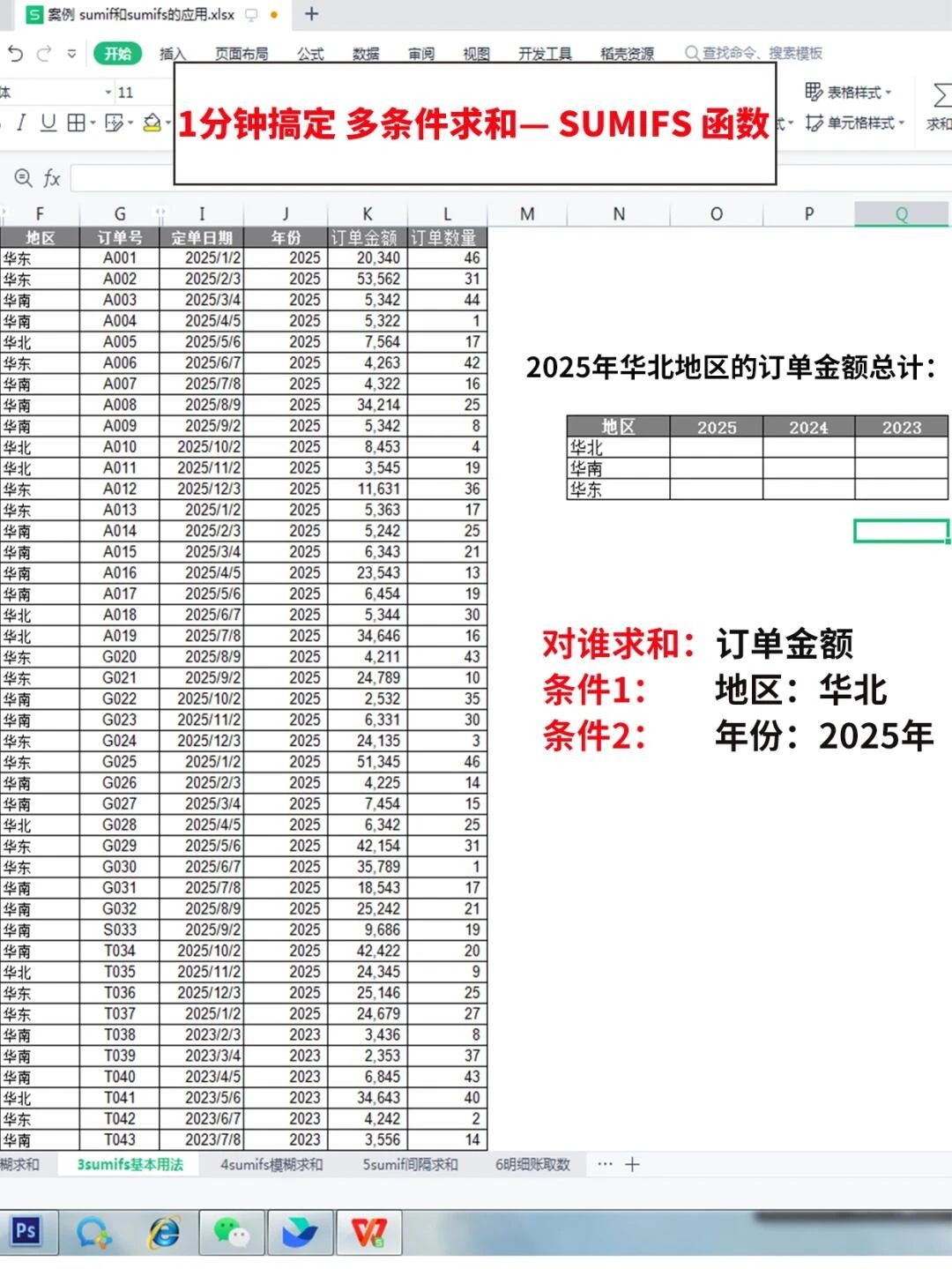Click the fill color bucket swatch

[x=152, y=123]
